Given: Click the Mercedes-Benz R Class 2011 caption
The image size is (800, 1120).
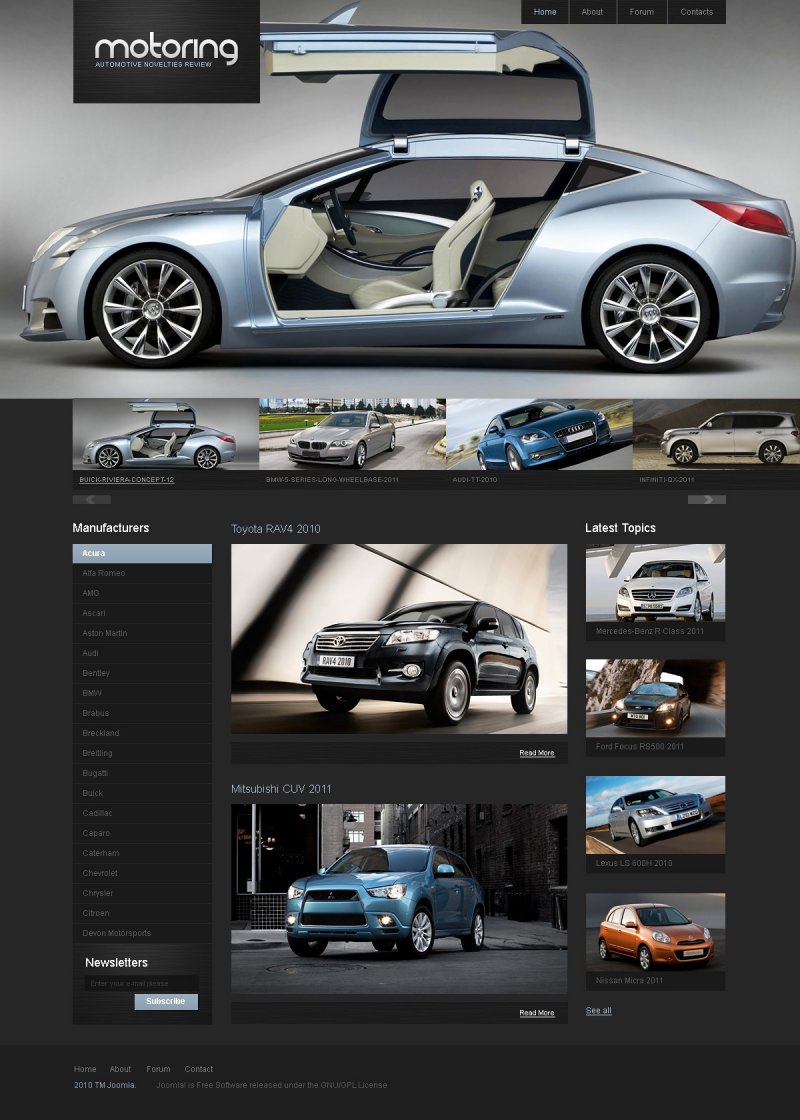Looking at the screenshot, I should point(650,631).
